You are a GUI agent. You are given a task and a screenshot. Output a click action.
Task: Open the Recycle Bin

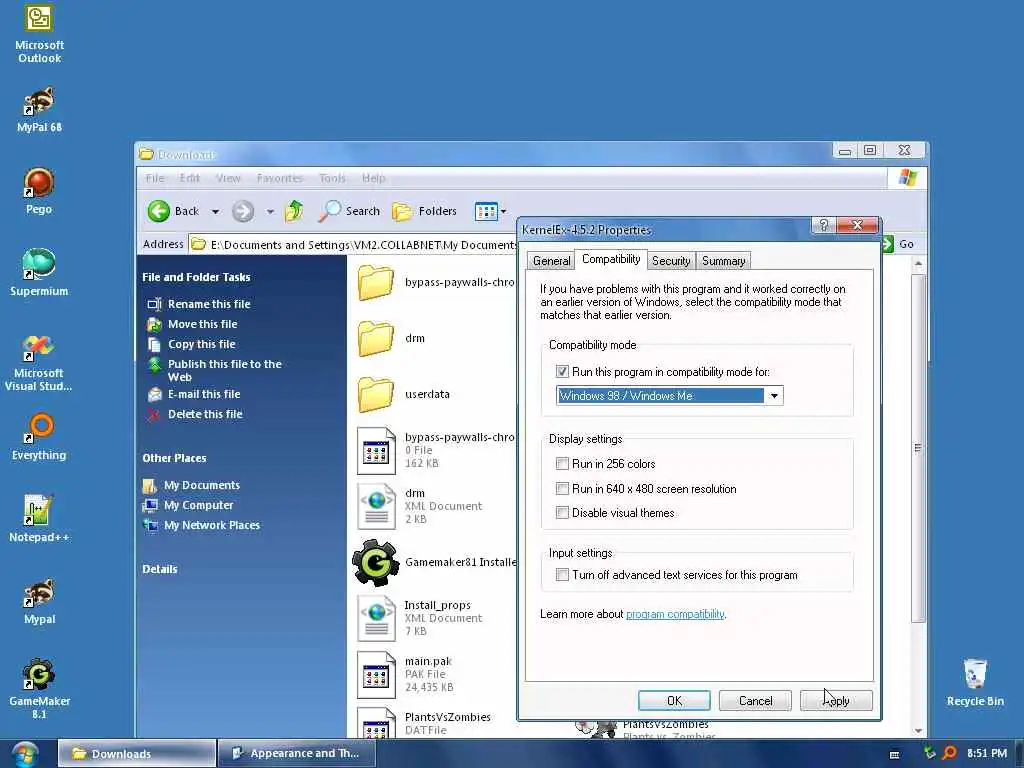[975, 682]
